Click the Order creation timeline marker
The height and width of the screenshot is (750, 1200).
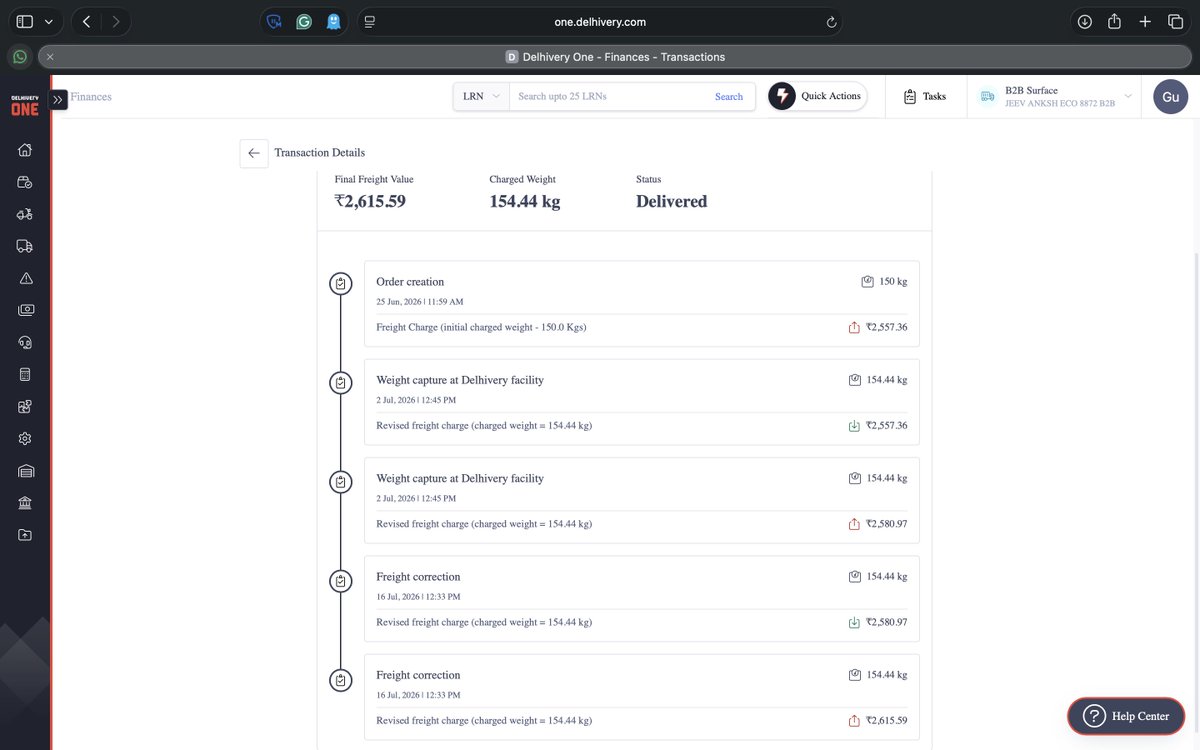click(341, 284)
